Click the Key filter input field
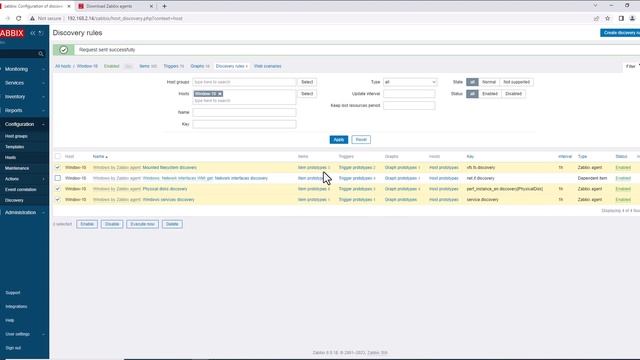 pyautogui.click(x=244, y=124)
